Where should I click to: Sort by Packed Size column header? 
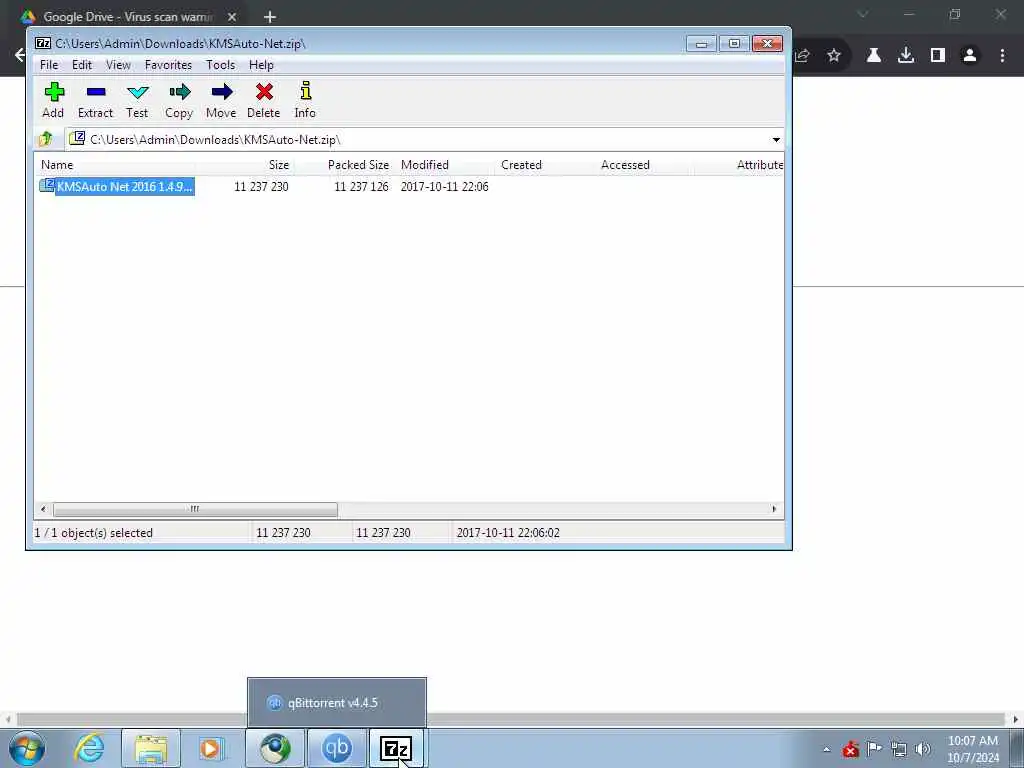pos(344,165)
